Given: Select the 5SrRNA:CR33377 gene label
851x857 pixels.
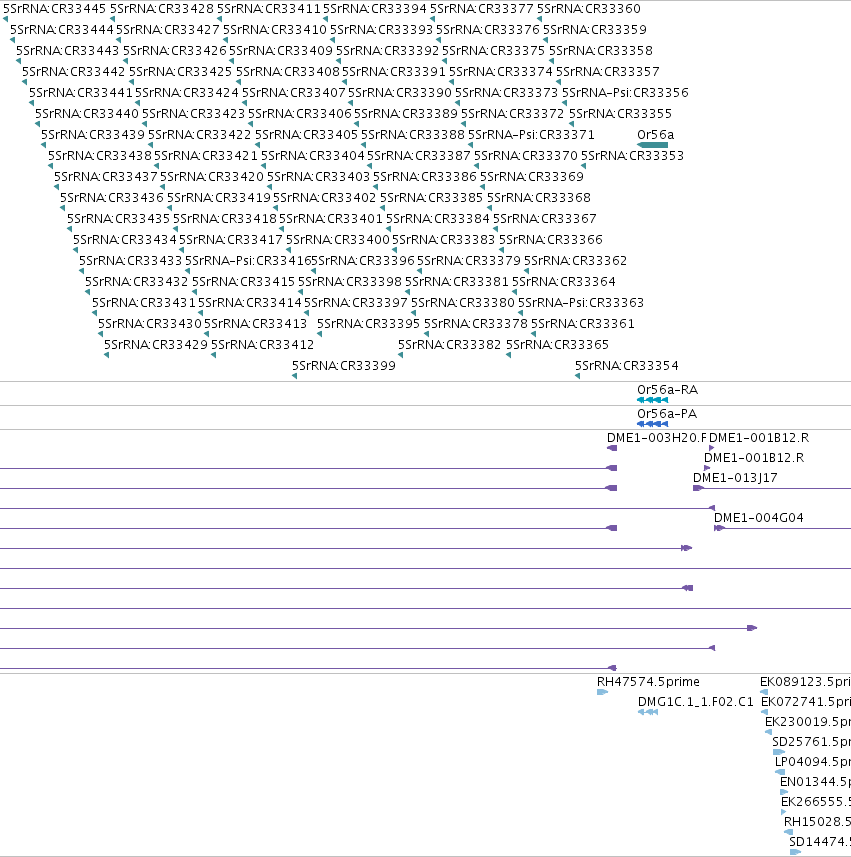Looking at the screenshot, I should (x=482, y=9).
